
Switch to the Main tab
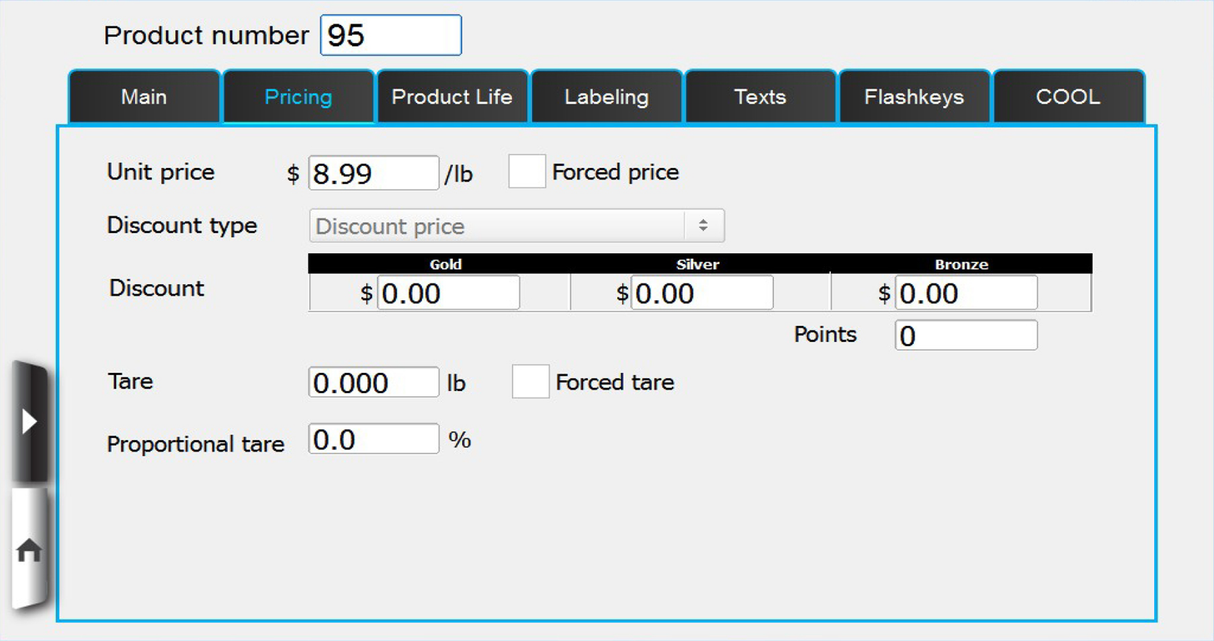click(144, 96)
